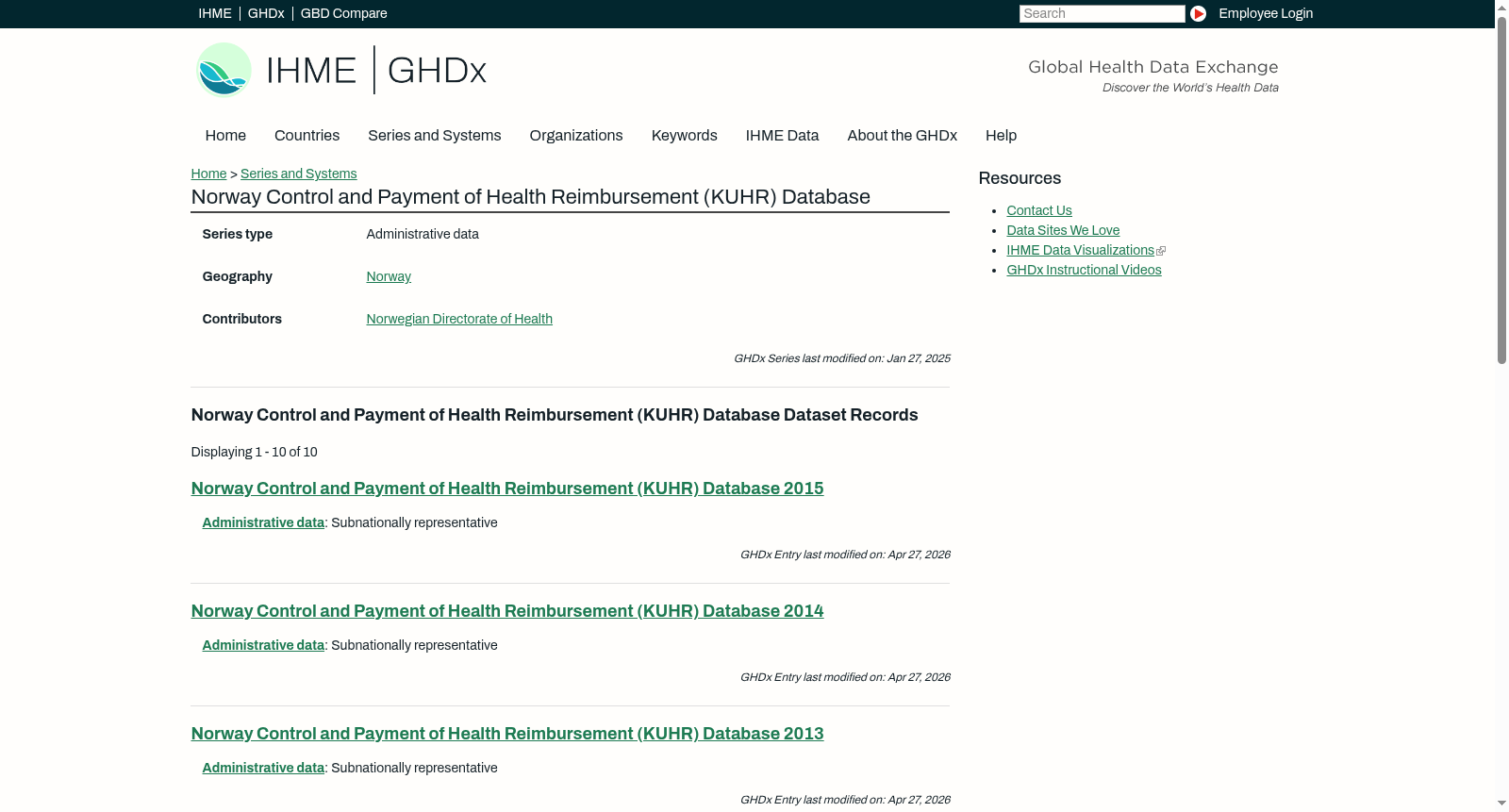Click the 'Series type' label
This screenshot has width=1509, height=812.
pyautogui.click(x=237, y=234)
